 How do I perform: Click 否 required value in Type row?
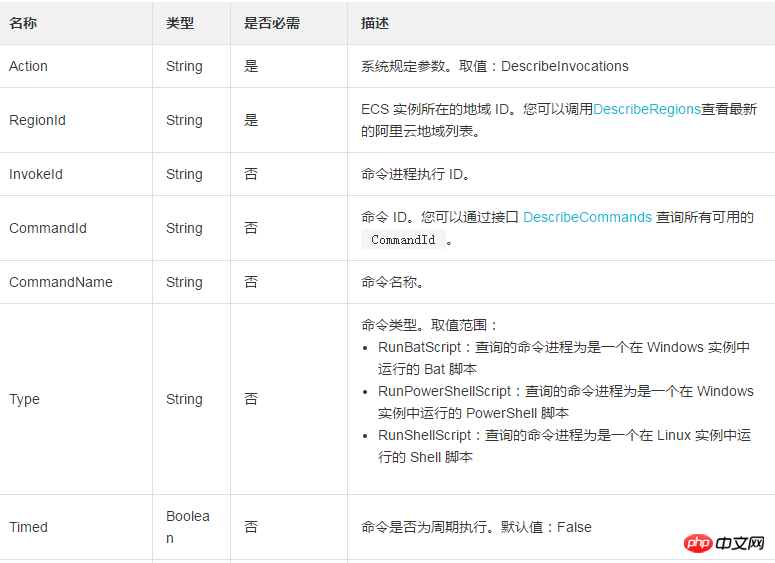point(251,399)
